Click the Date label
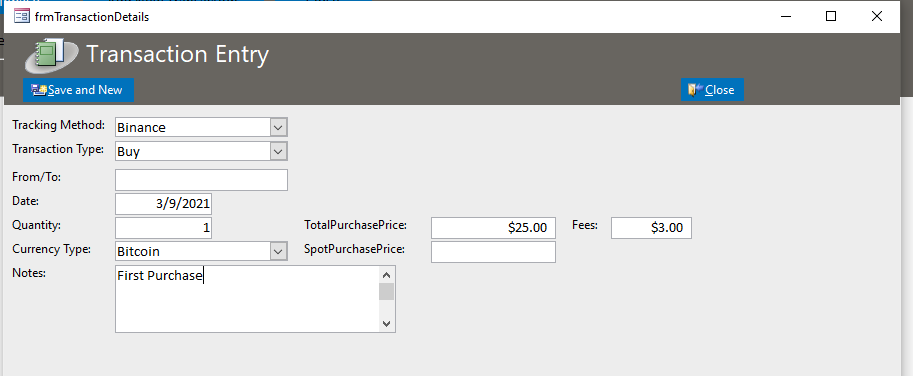913x376 pixels. pos(26,201)
